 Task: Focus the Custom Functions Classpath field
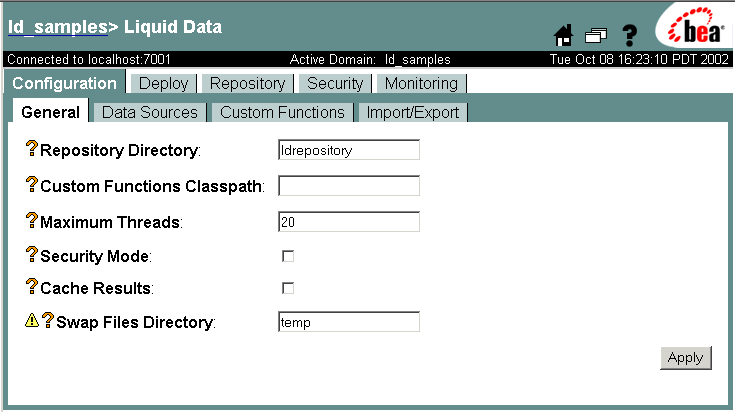pyautogui.click(x=349, y=186)
